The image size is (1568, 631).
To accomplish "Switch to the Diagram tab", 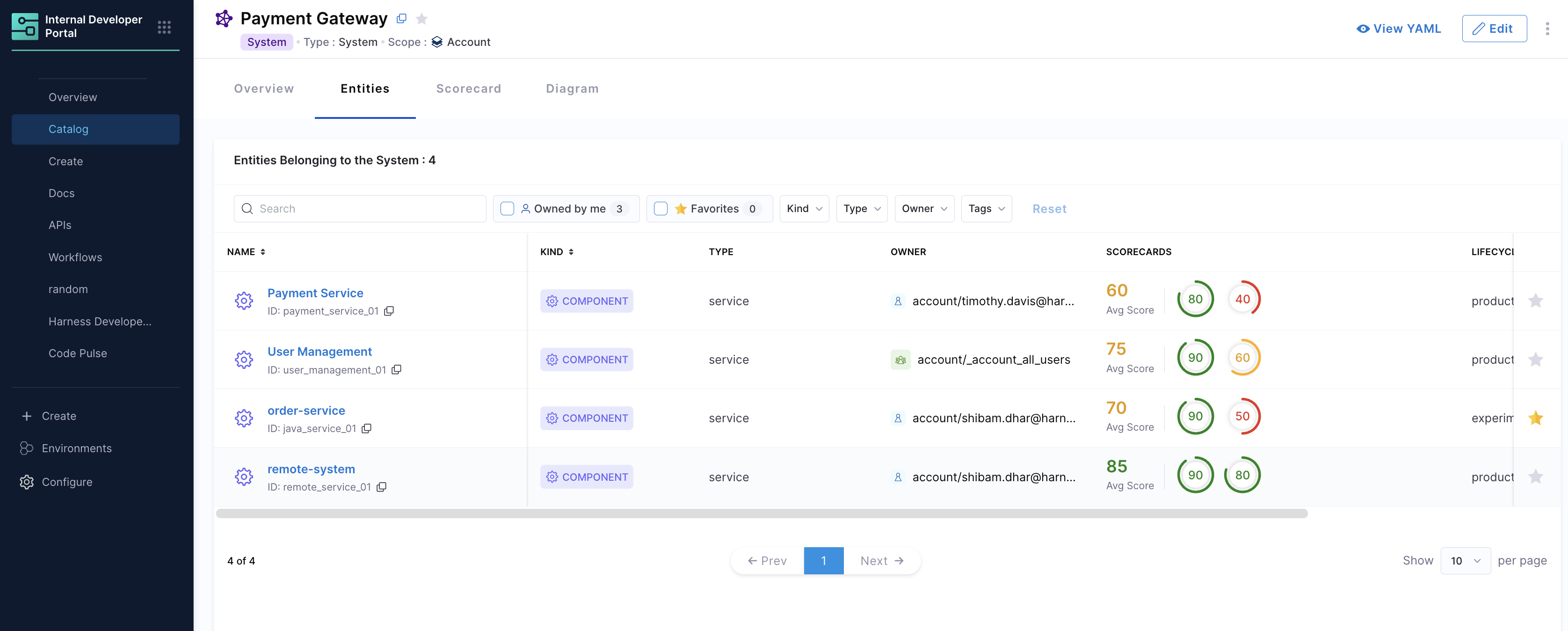I will pos(572,88).
